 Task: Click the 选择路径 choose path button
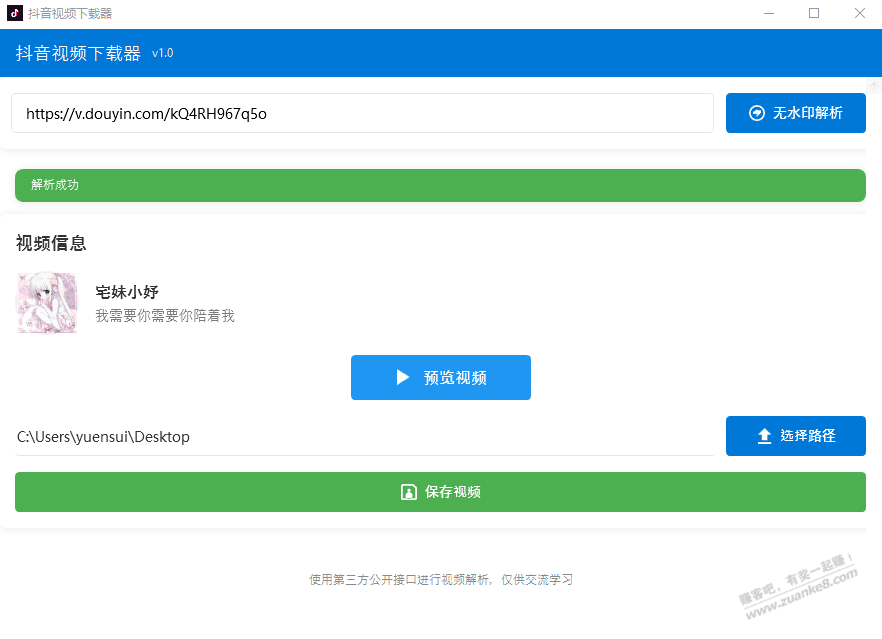pos(795,436)
